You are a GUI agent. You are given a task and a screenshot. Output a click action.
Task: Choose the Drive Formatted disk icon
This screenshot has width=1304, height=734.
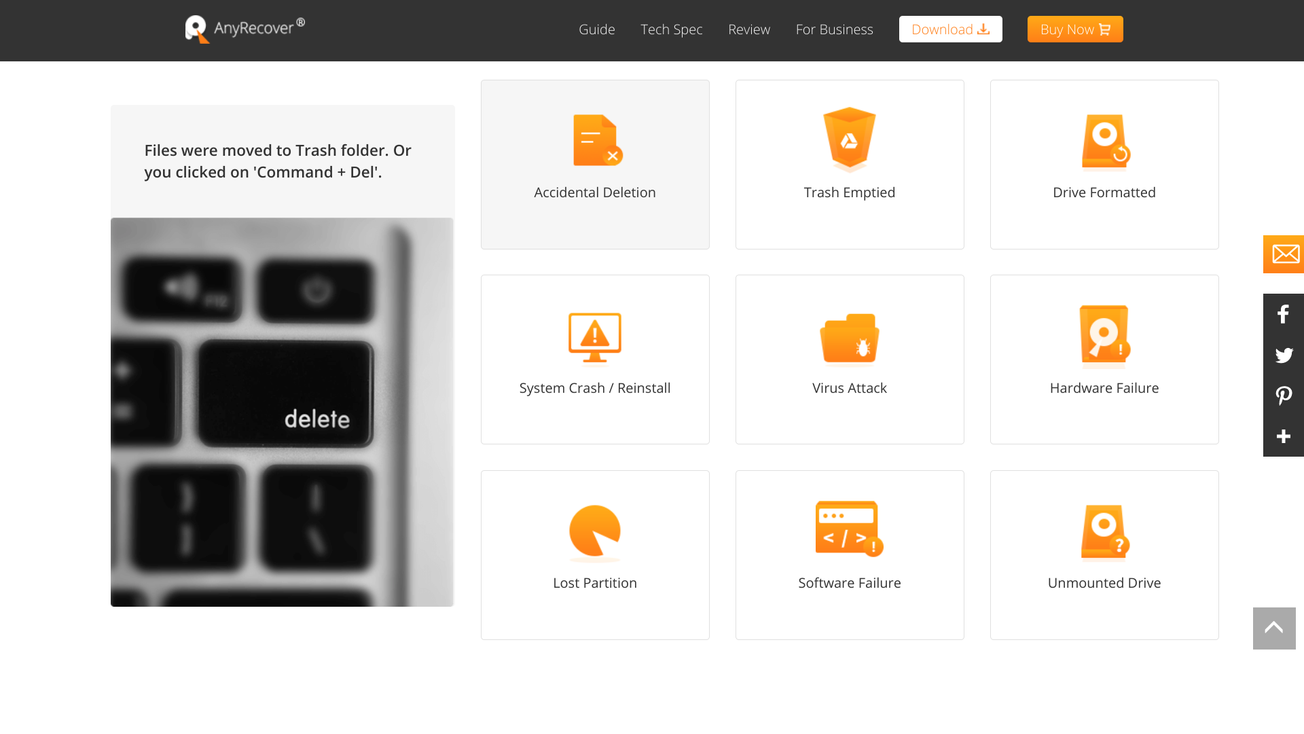coord(1104,141)
